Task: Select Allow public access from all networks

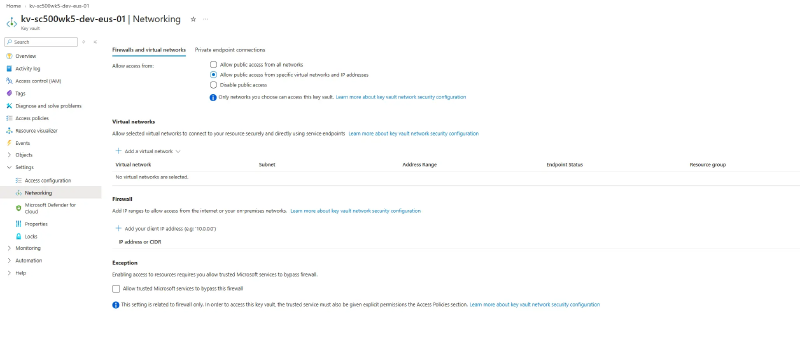Action: [213, 65]
